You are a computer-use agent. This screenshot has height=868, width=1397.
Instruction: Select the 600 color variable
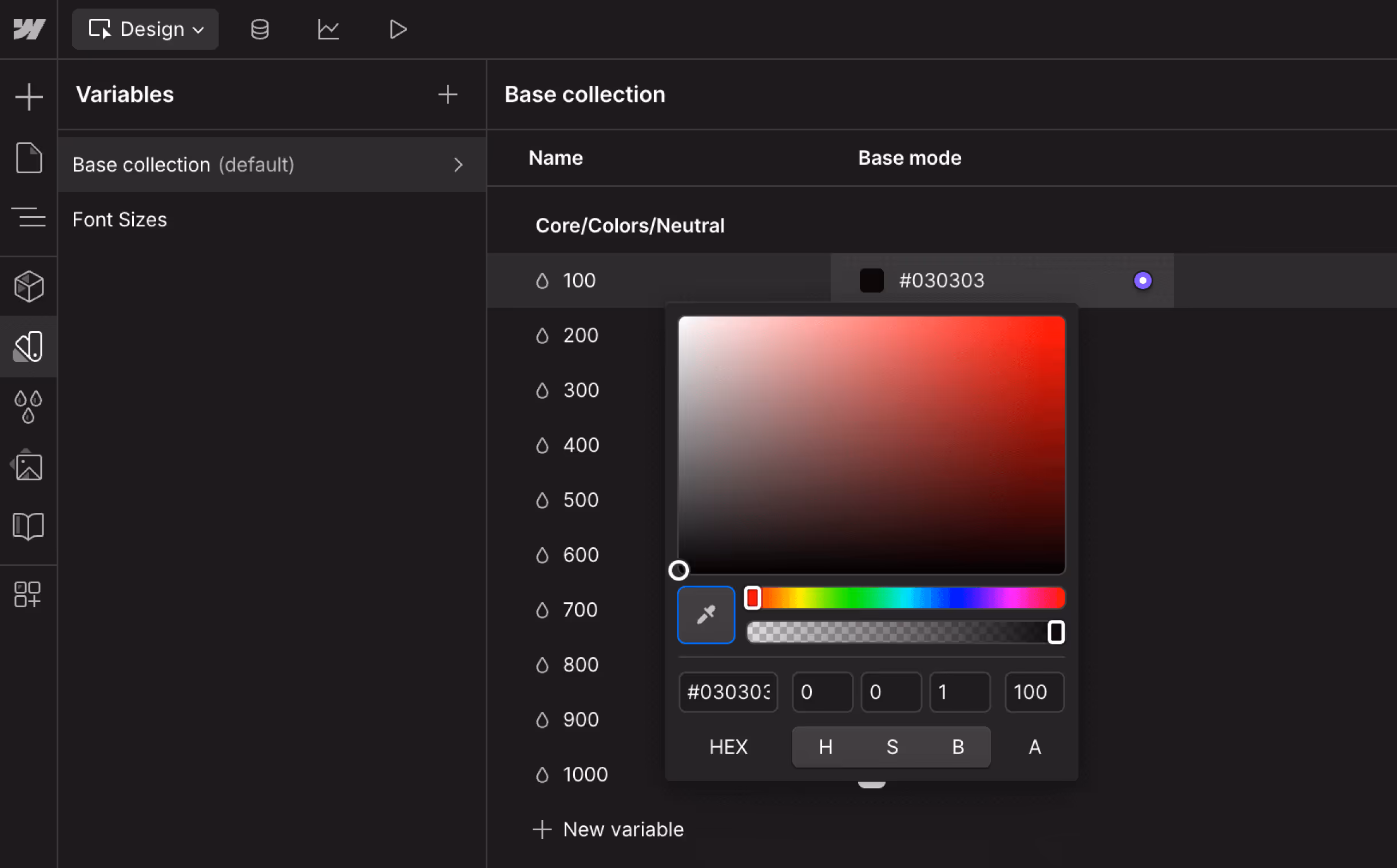581,555
